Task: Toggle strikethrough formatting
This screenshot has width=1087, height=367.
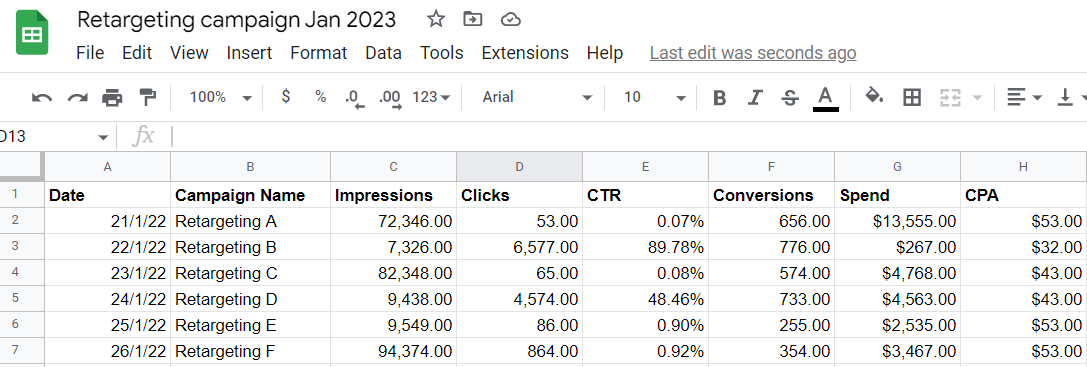Action: 790,98
